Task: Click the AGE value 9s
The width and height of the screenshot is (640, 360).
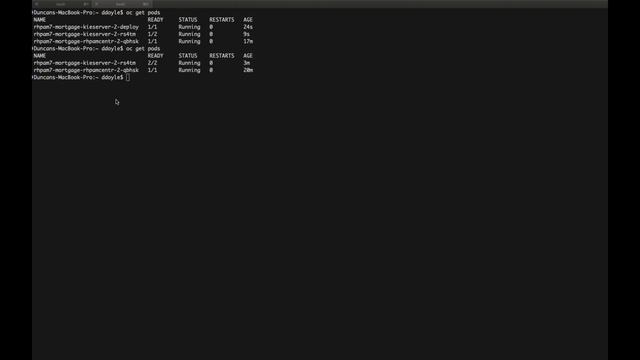Action: (246, 34)
